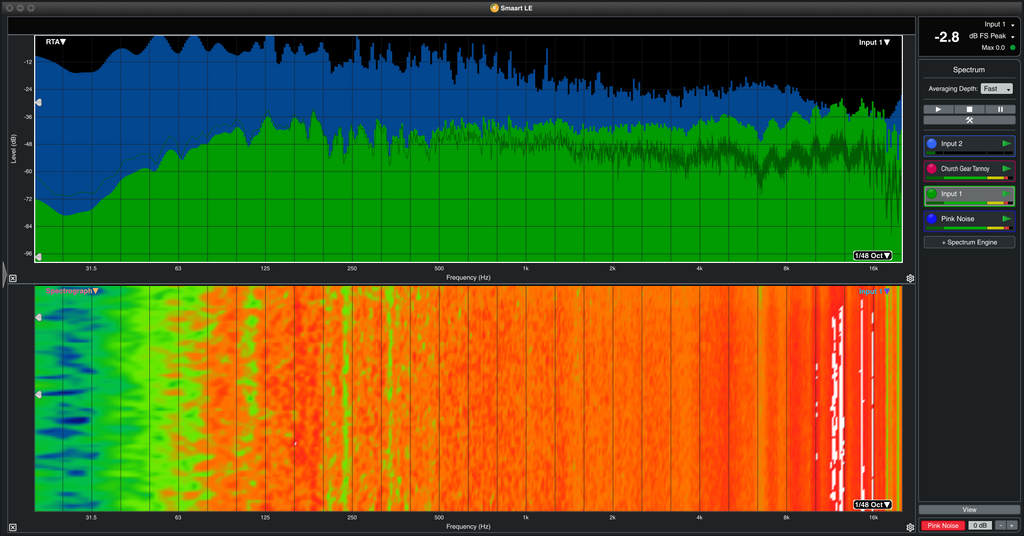The height and width of the screenshot is (536, 1024).
Task: Click the blue color dot of Pink Noise engine
Action: 932,219
